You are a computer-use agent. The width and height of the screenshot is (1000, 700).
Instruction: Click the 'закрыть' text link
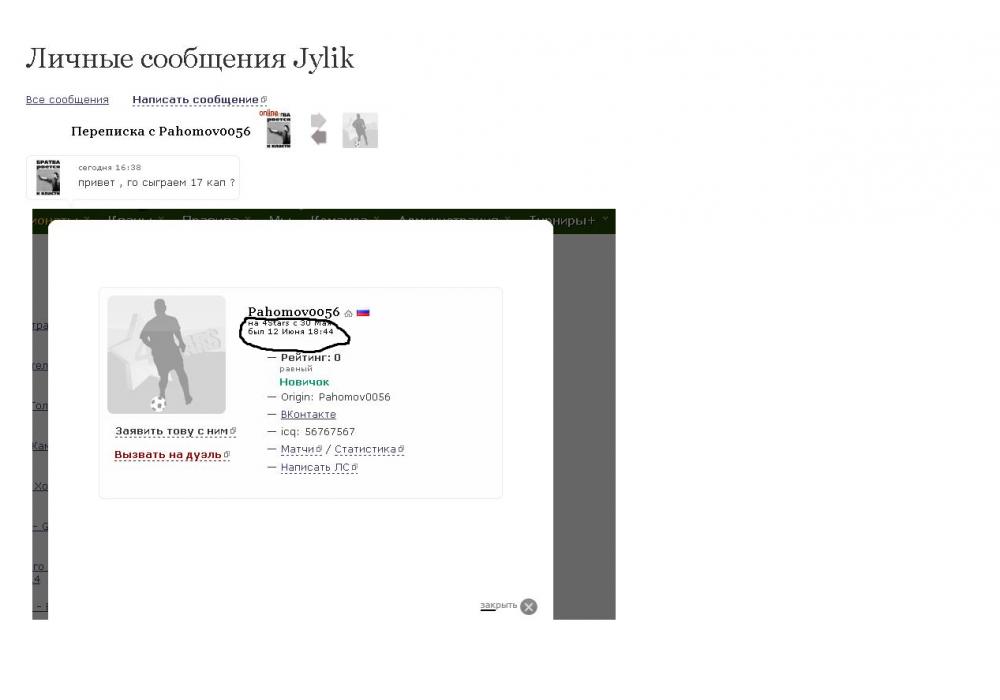point(498,605)
